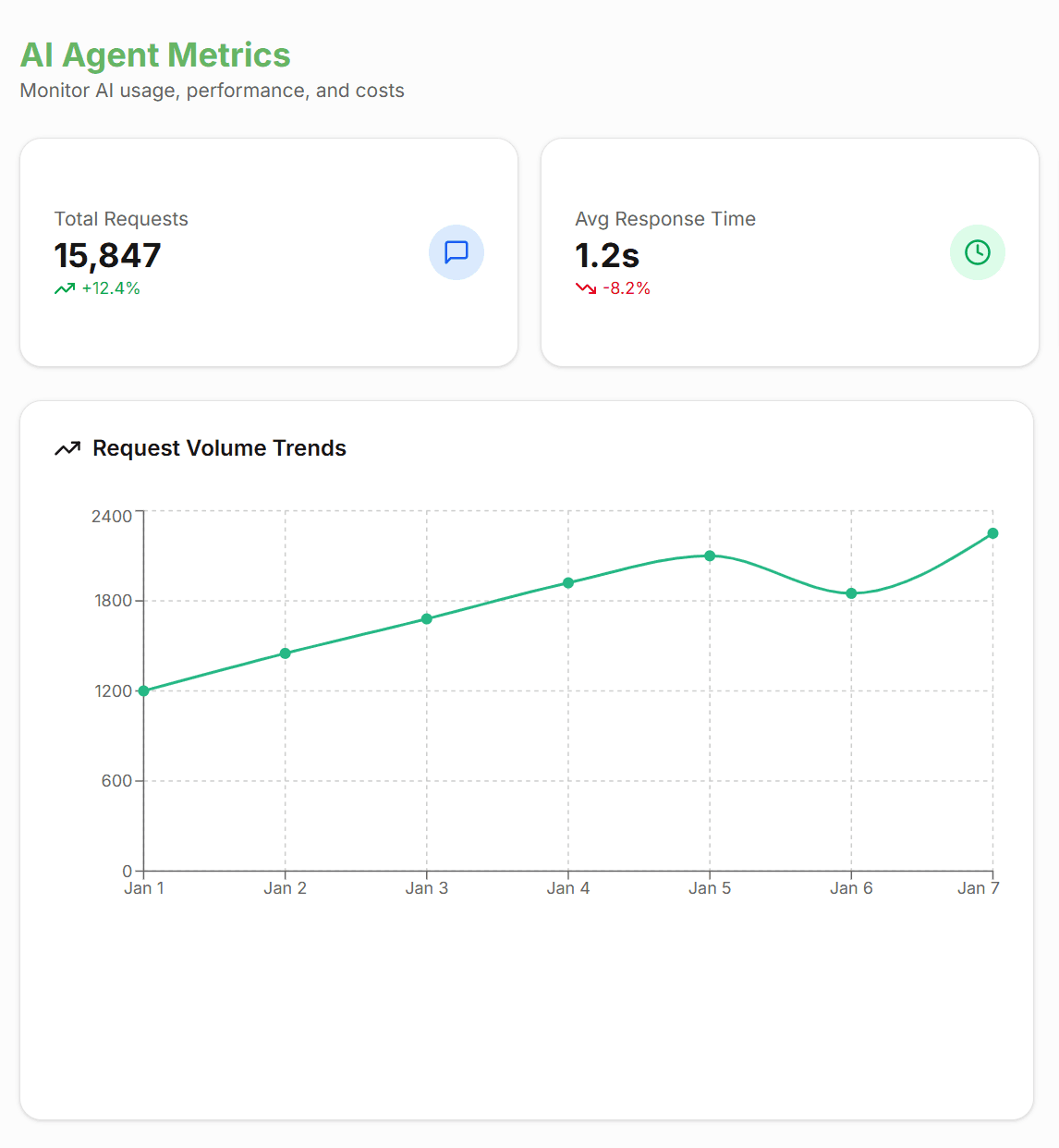Click the -8.2% decline indicator
Screen dimensions: 1059x1148
(627, 287)
